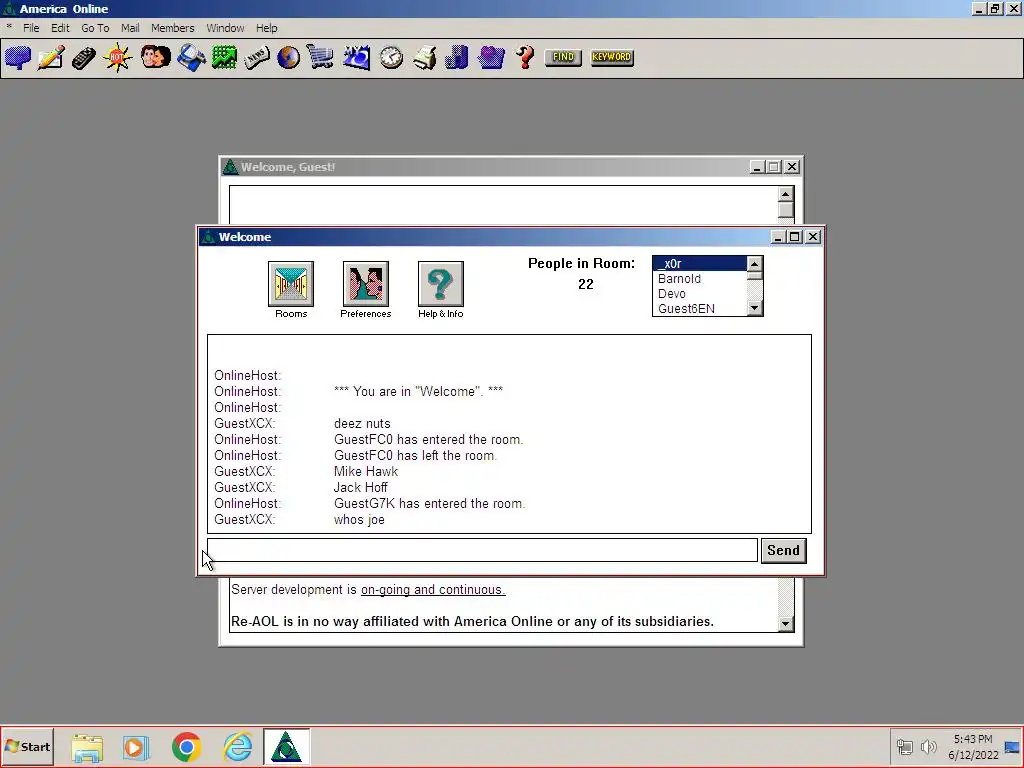This screenshot has height=768, width=1024.
Task: Click the Internet globe toolbar icon
Action: coord(288,57)
